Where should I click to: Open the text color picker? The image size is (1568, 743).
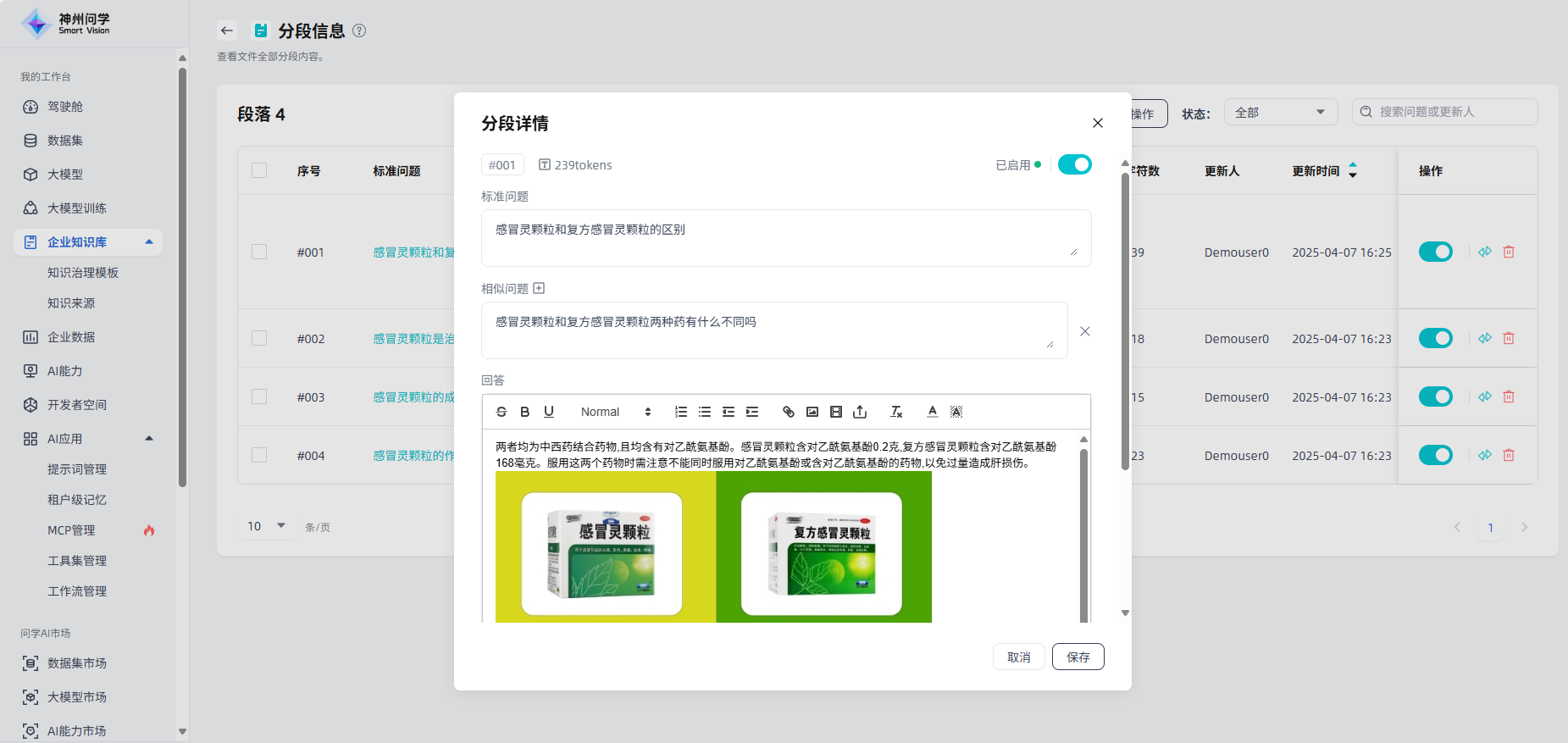tap(933, 412)
